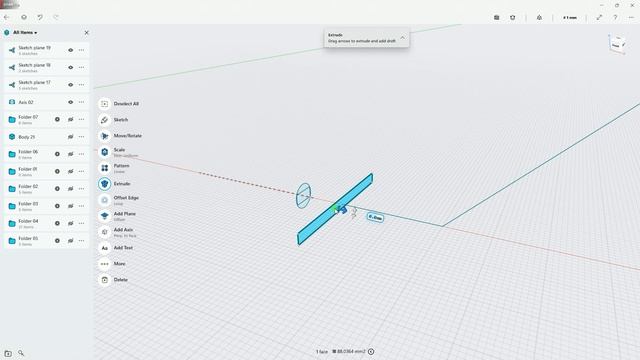Click the Delete tool
The image size is (640, 360).
tap(104, 280)
